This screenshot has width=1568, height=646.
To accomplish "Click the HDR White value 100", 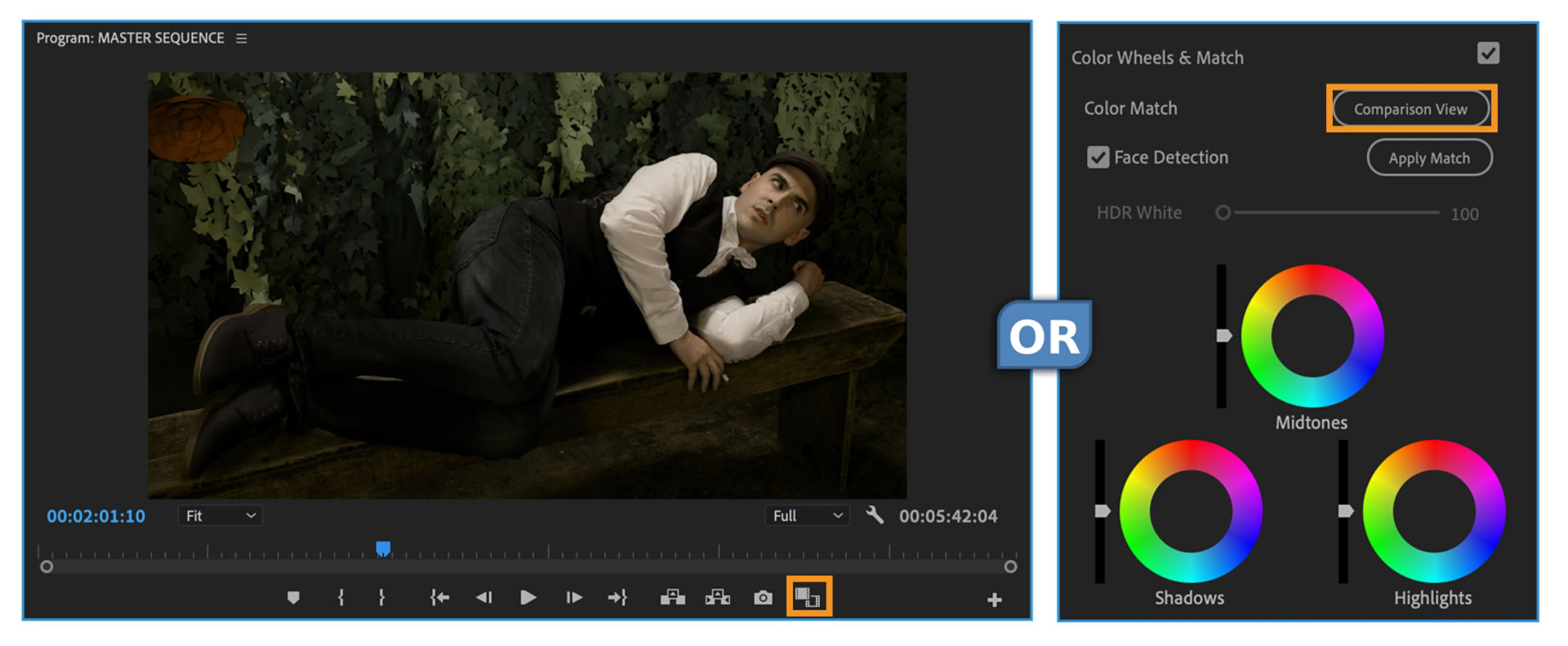I will [x=1464, y=214].
